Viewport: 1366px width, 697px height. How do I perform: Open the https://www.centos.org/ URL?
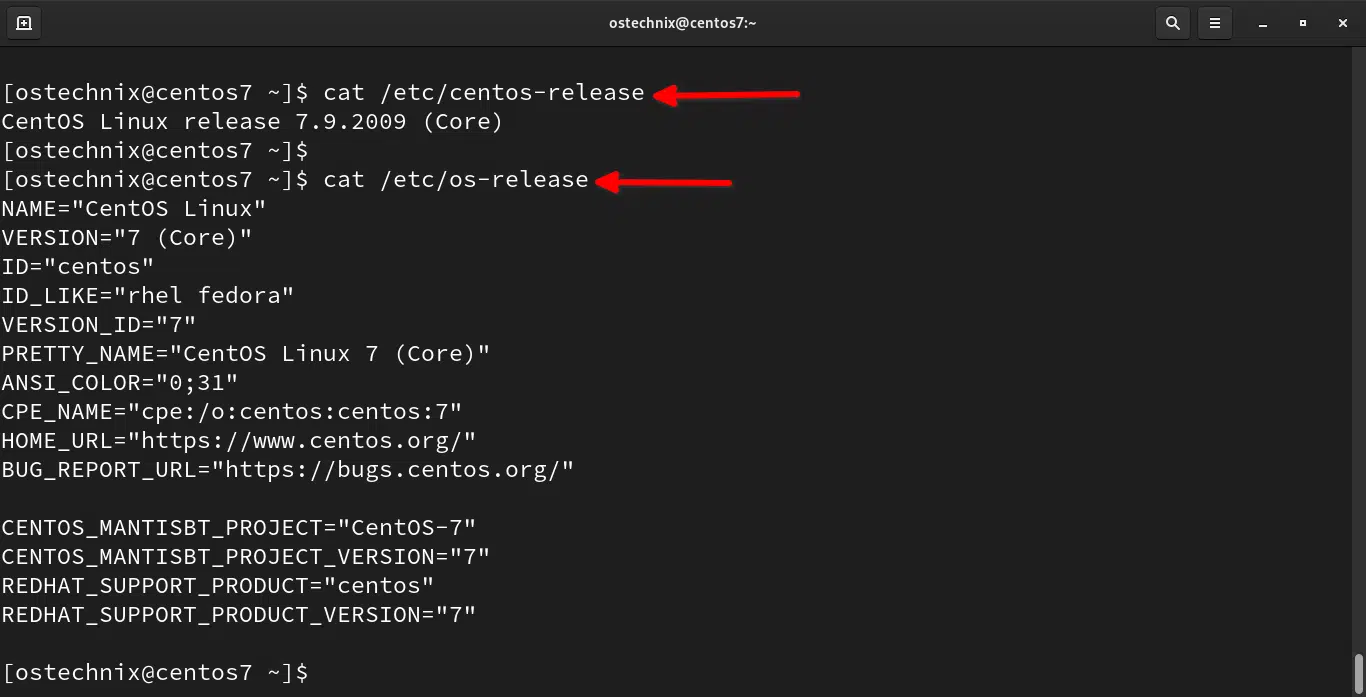[308, 440]
